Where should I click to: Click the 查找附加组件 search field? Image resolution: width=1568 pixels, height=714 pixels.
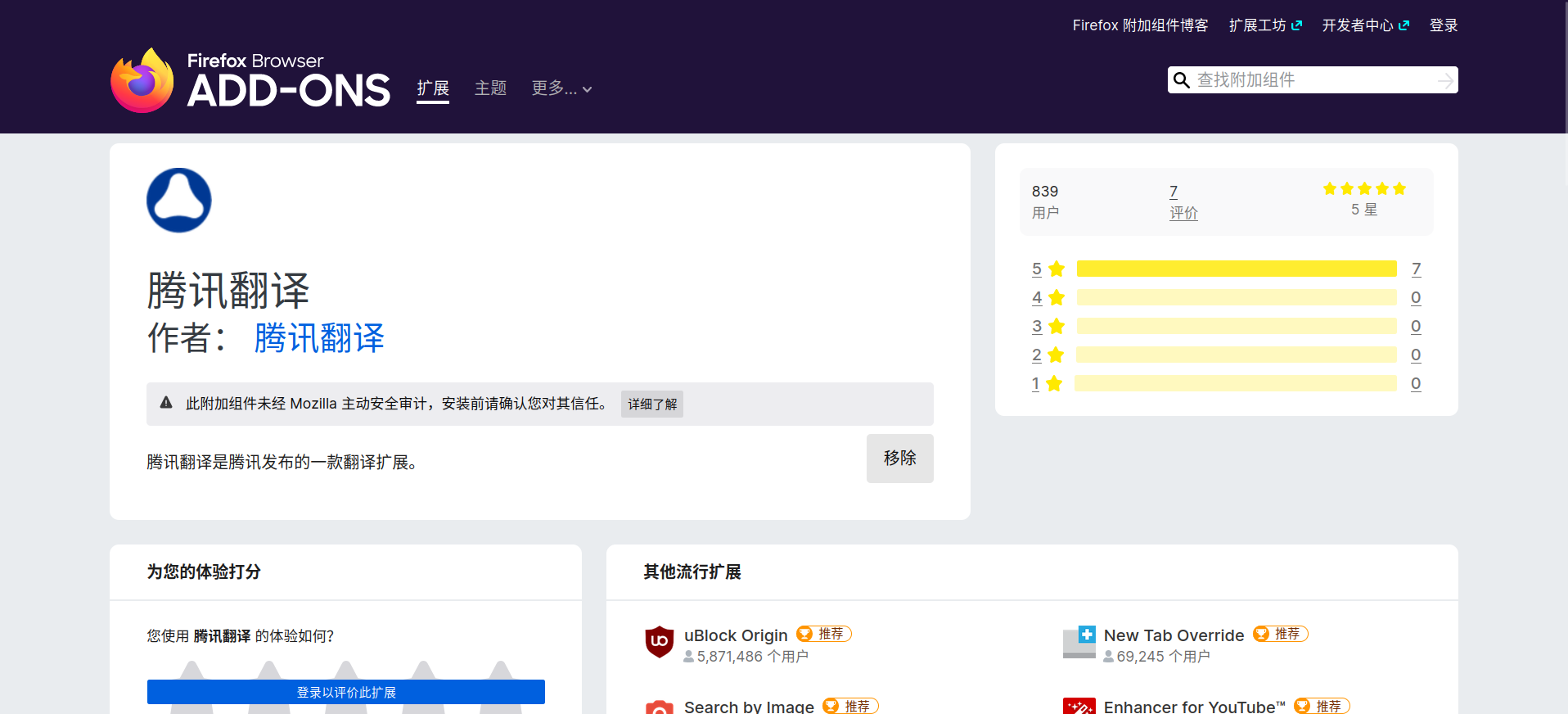[x=1313, y=80]
